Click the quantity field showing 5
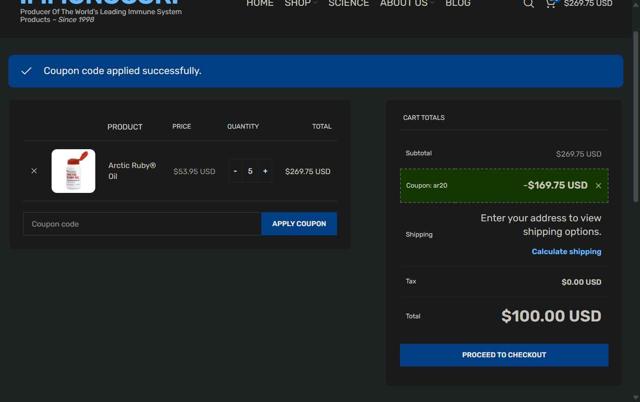640x402 pixels. (250, 171)
